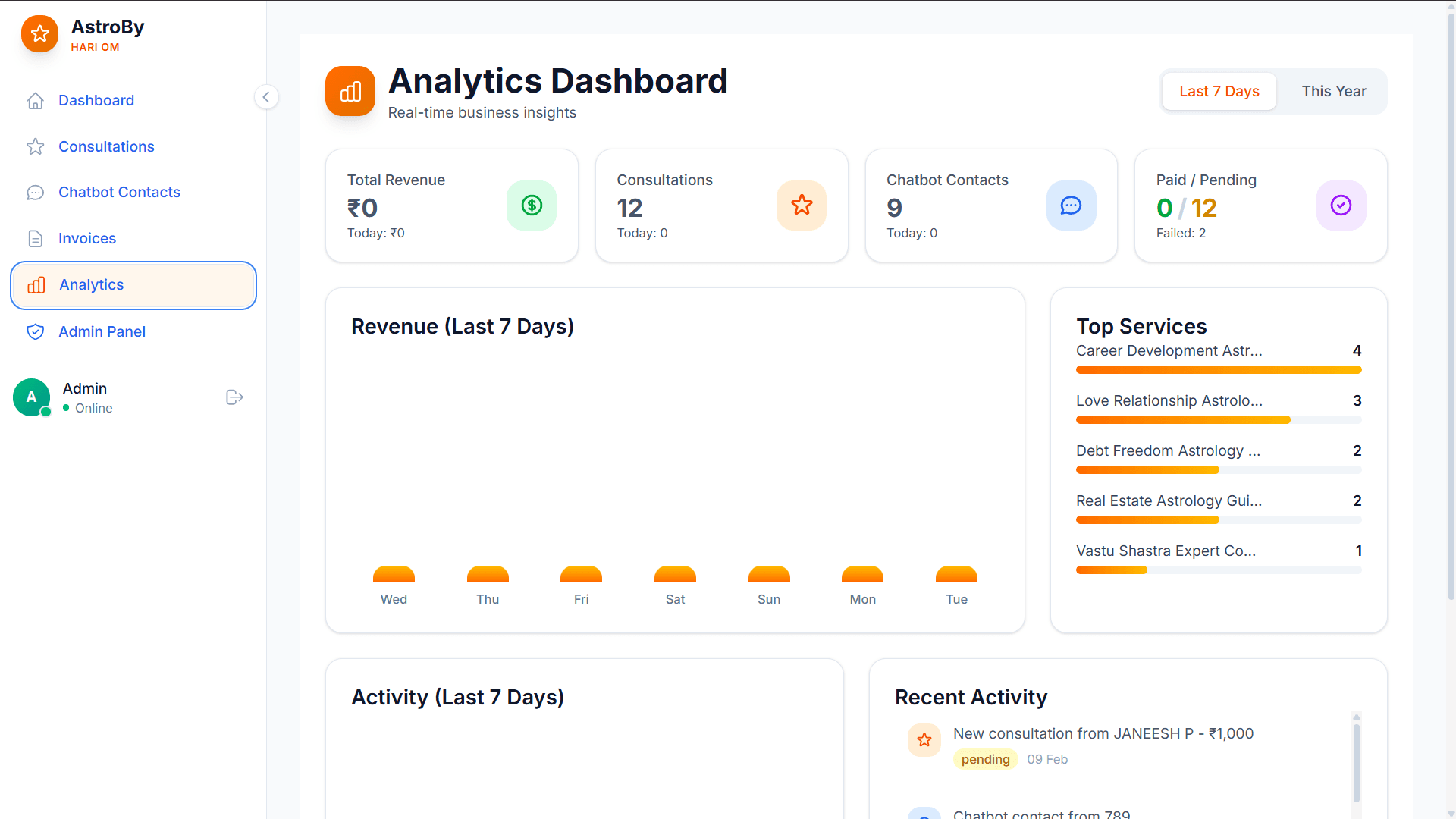
Task: Click the orange bar chart header icon
Action: click(350, 92)
